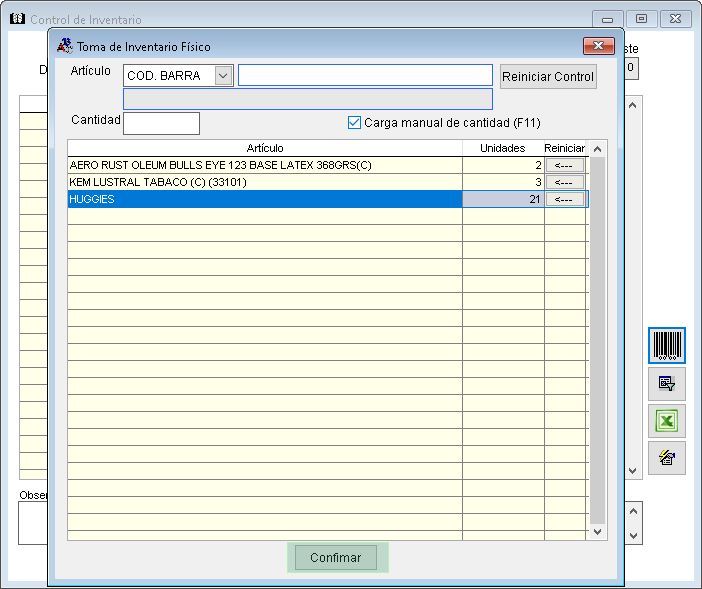Click the barcode article input field
Image resolution: width=702 pixels, height=589 pixels.
pos(365,76)
